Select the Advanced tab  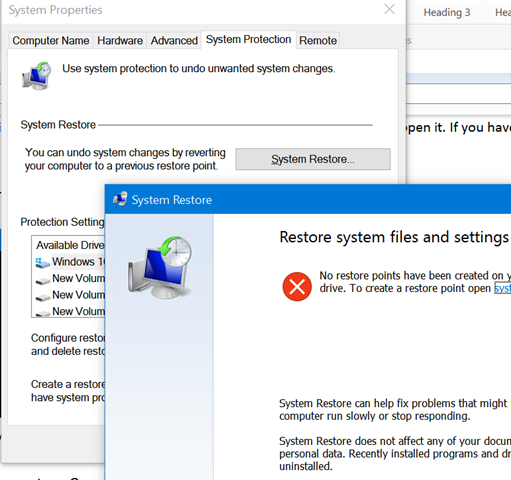pos(174,41)
